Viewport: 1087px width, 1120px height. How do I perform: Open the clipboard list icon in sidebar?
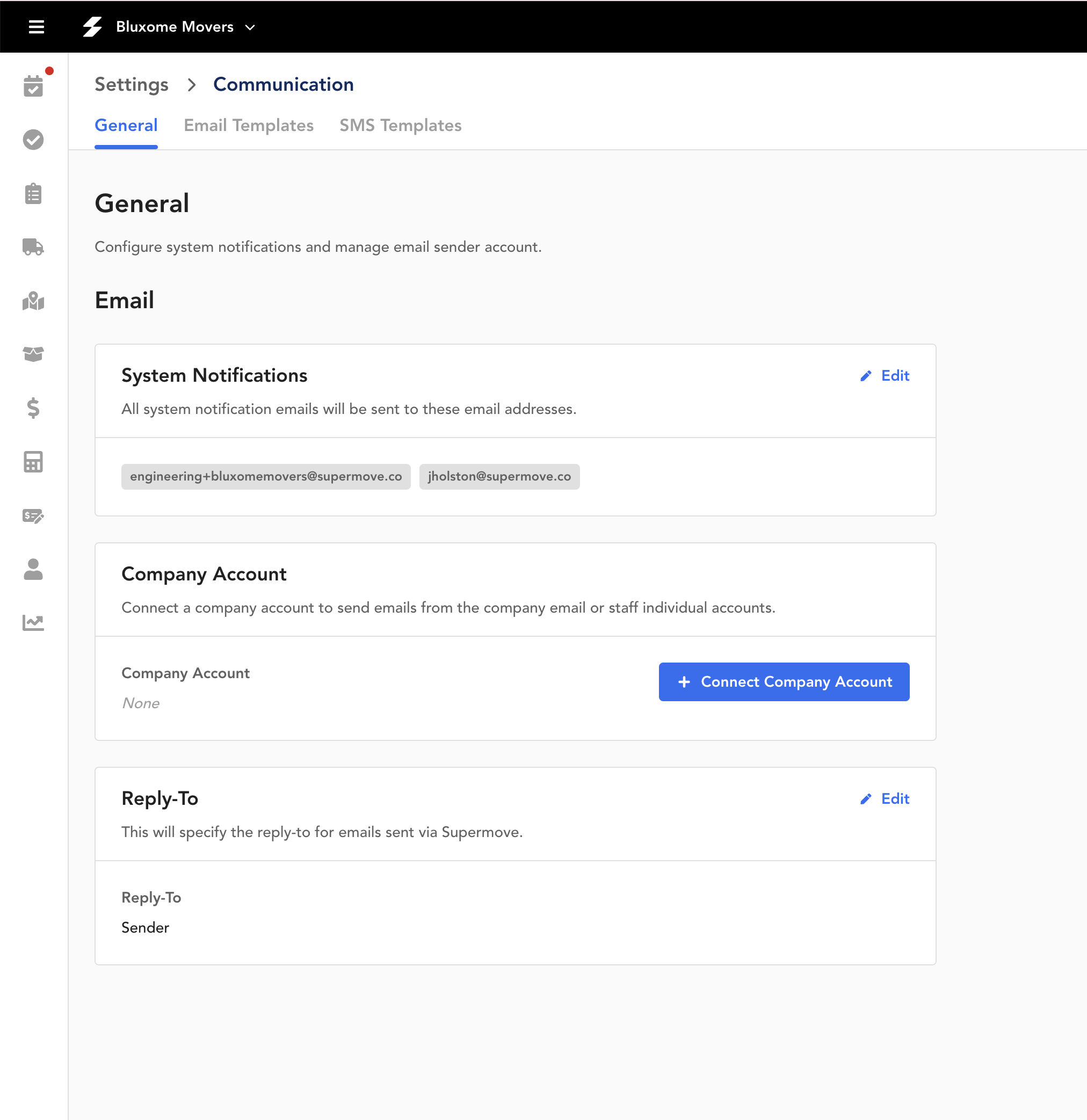33,194
